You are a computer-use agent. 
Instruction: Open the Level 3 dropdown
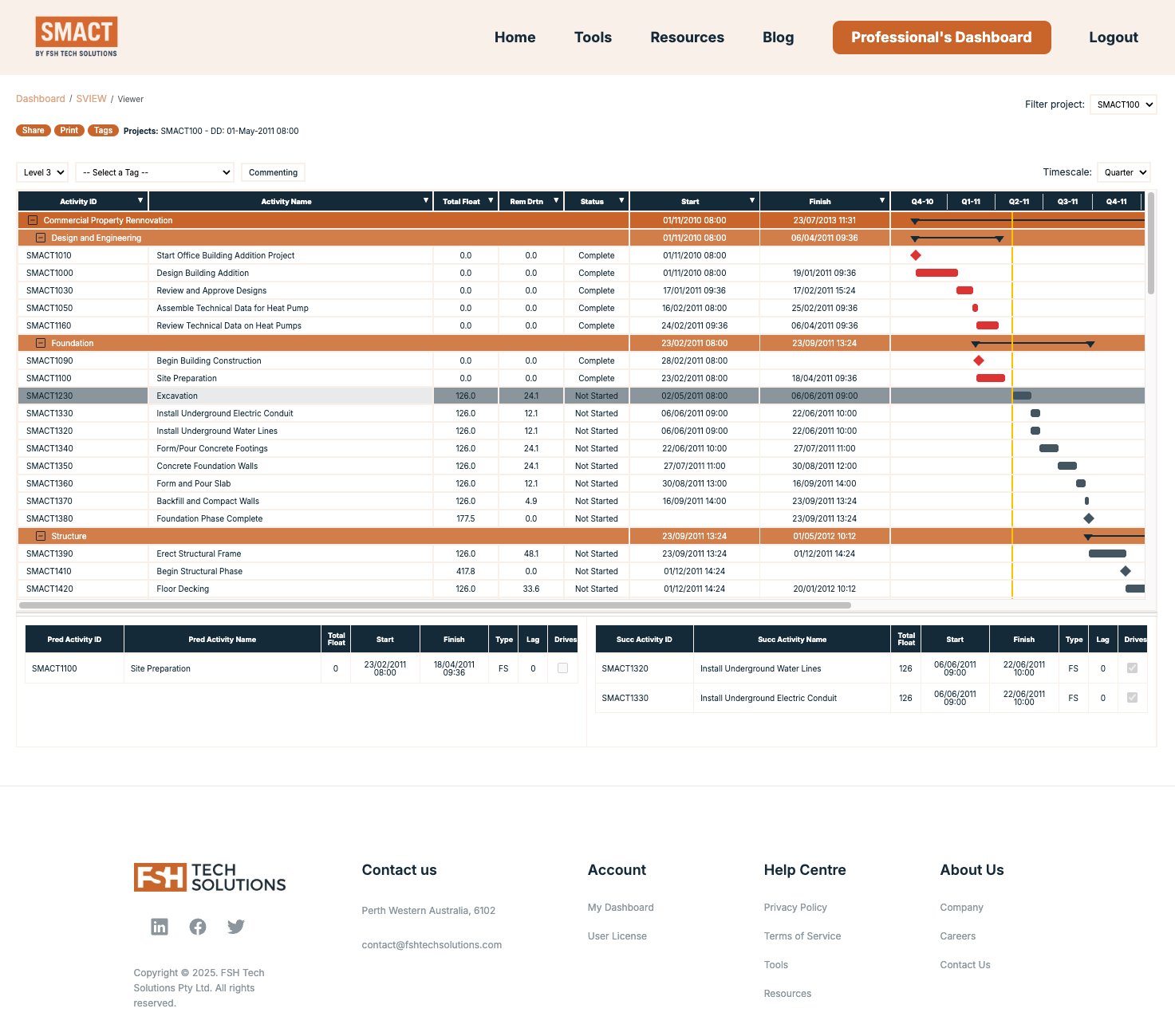(41, 171)
